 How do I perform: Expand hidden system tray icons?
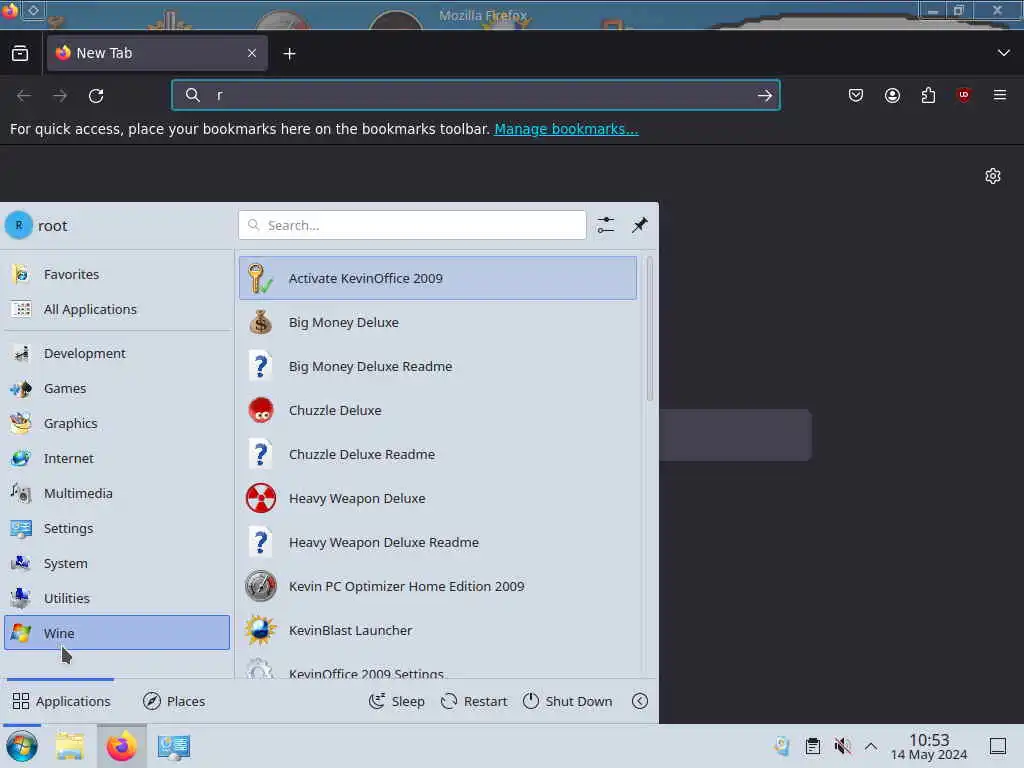pos(871,746)
